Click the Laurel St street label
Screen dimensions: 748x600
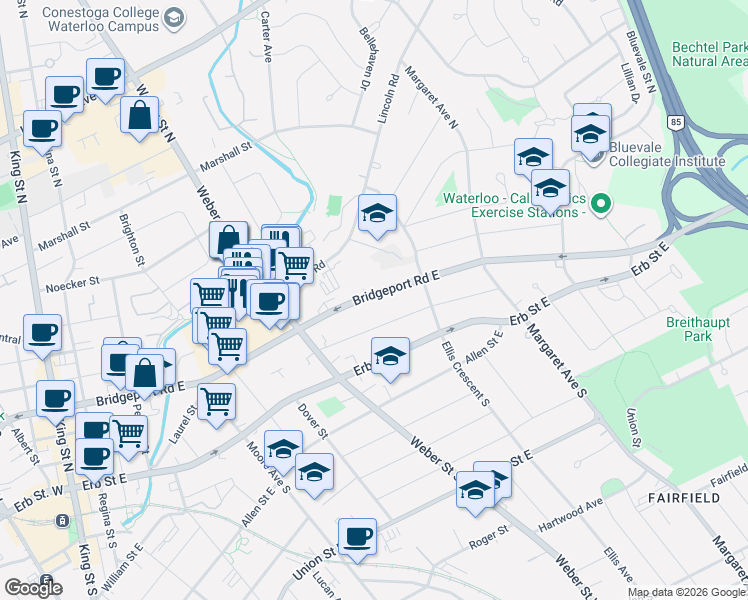(x=183, y=424)
